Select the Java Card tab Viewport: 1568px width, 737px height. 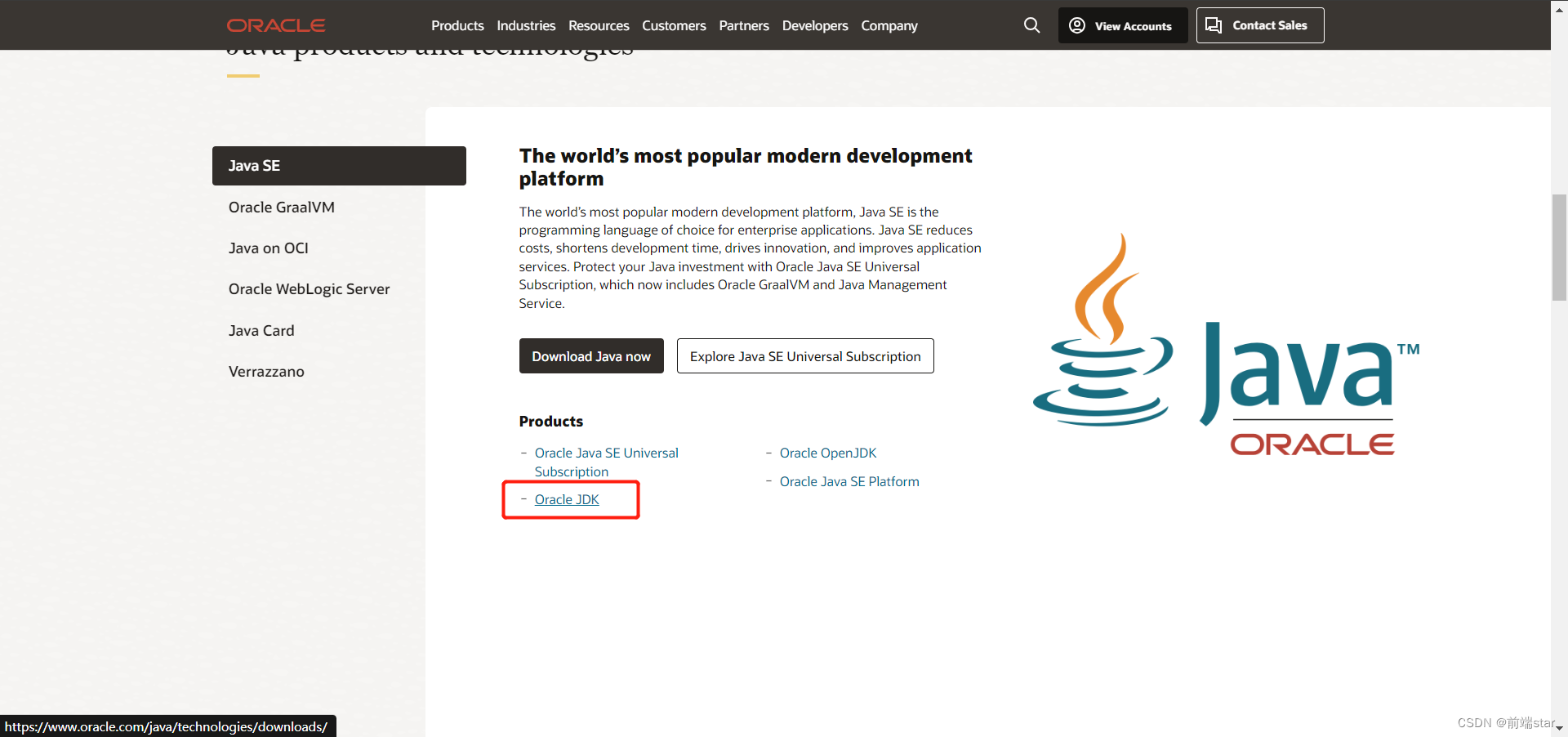click(261, 331)
